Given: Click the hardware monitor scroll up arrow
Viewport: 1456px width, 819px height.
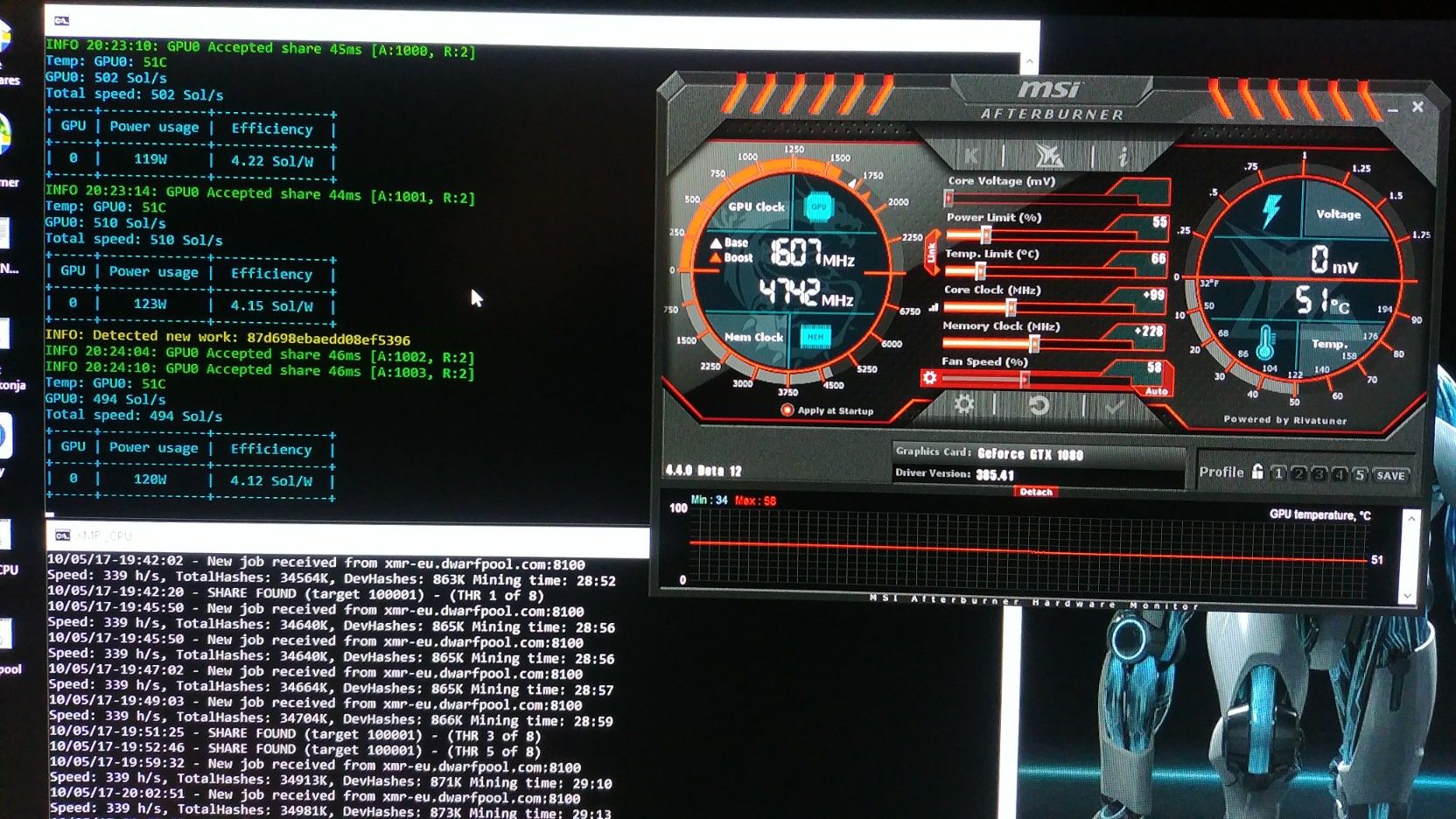Looking at the screenshot, I should pos(1410,519).
